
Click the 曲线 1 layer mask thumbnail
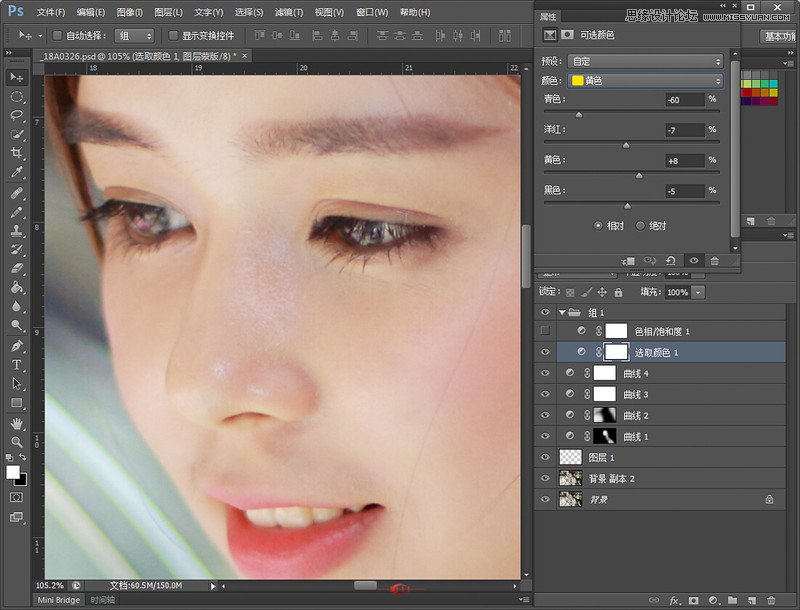click(606, 436)
